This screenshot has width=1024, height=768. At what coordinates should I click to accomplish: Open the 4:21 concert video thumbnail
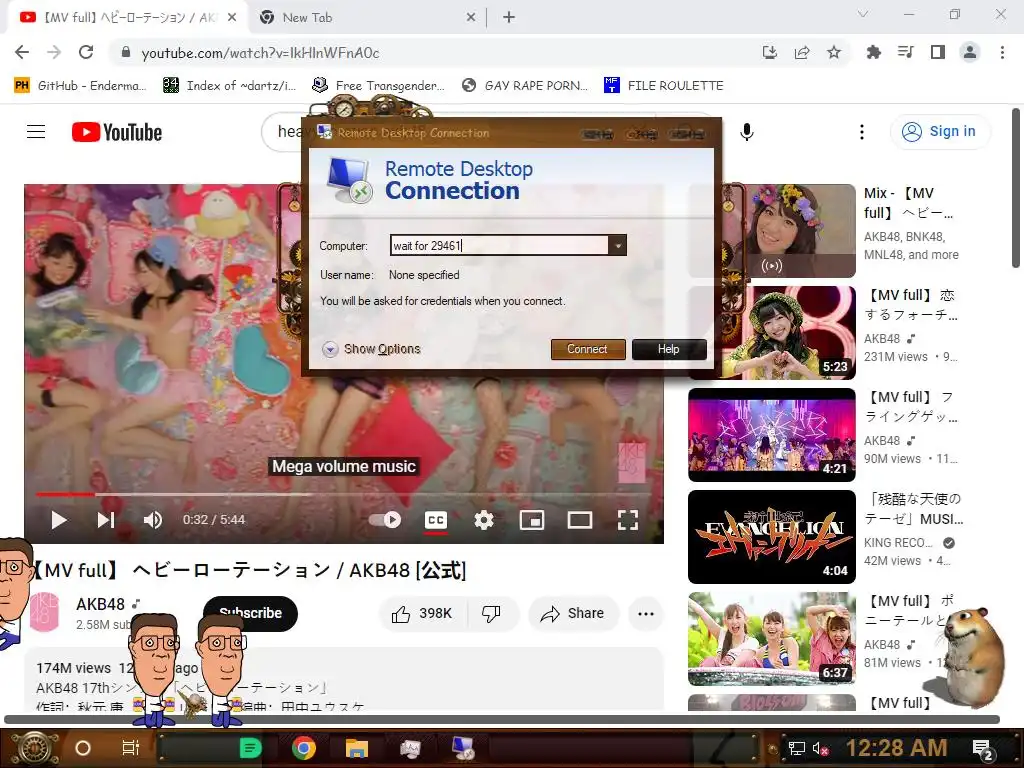pos(772,435)
